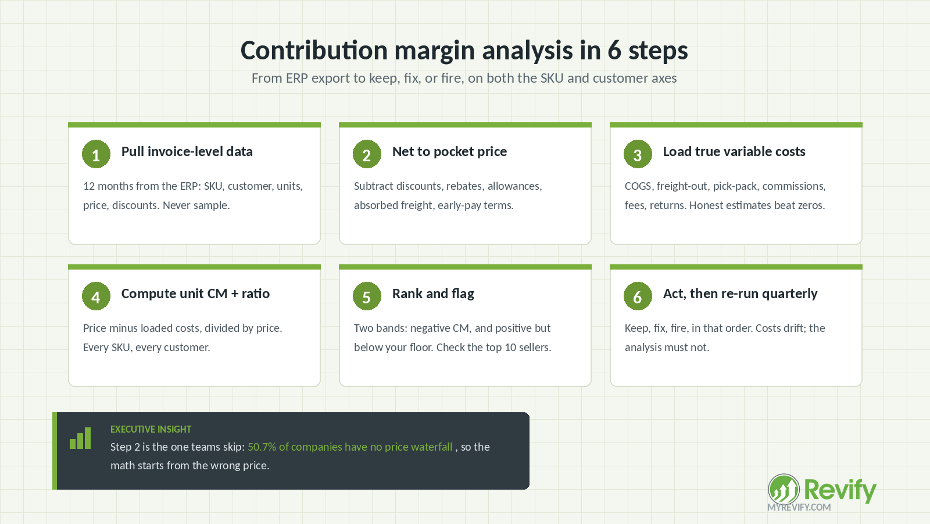Image resolution: width=930 pixels, height=524 pixels.
Task: Select the Pull invoice-level data heading
Action: pyautogui.click(x=187, y=151)
